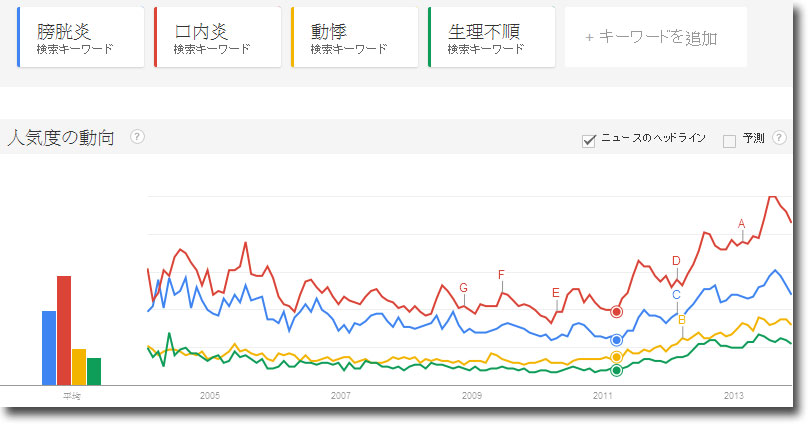Click blue data point circle on chart

pyautogui.click(x=616, y=340)
